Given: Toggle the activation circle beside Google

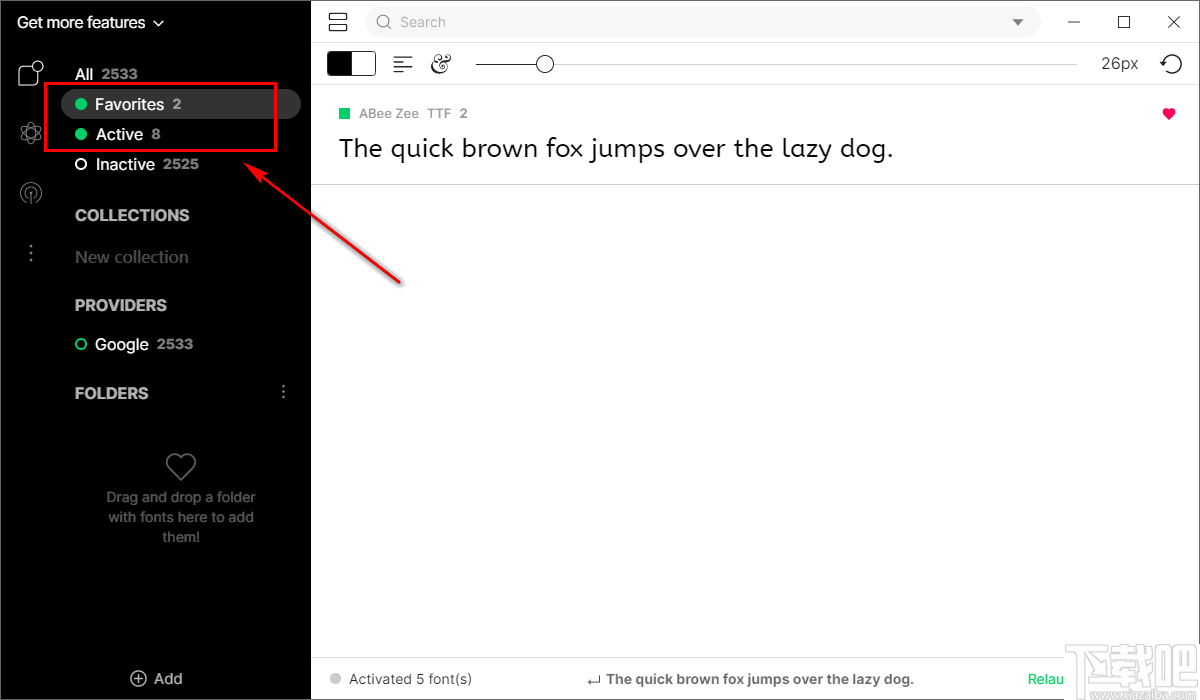Looking at the screenshot, I should click(x=81, y=344).
